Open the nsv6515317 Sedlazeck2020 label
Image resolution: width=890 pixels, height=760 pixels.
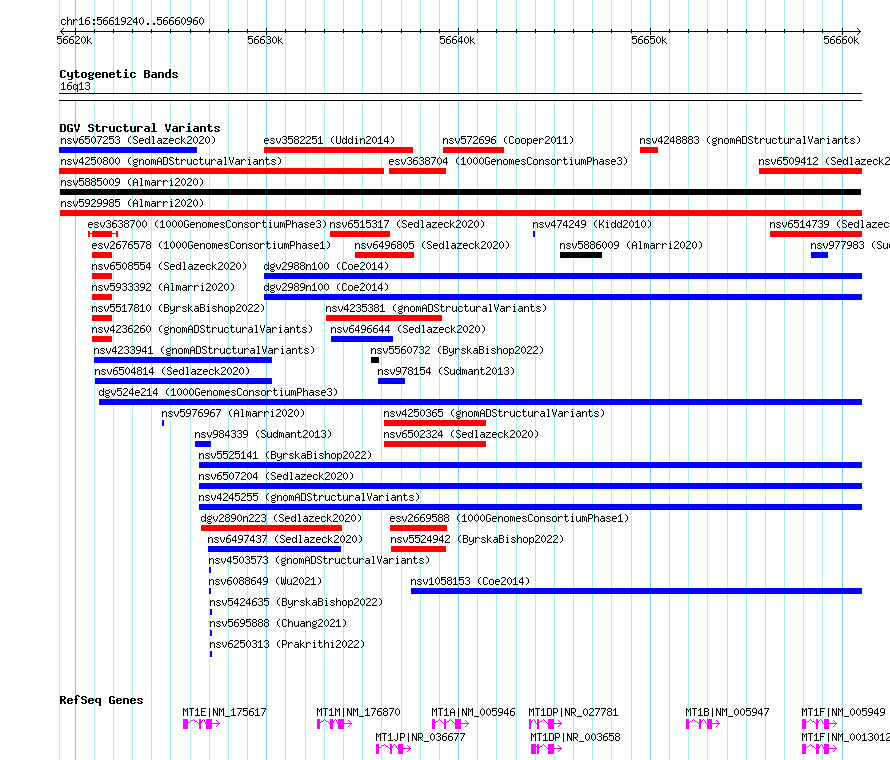click(407, 224)
